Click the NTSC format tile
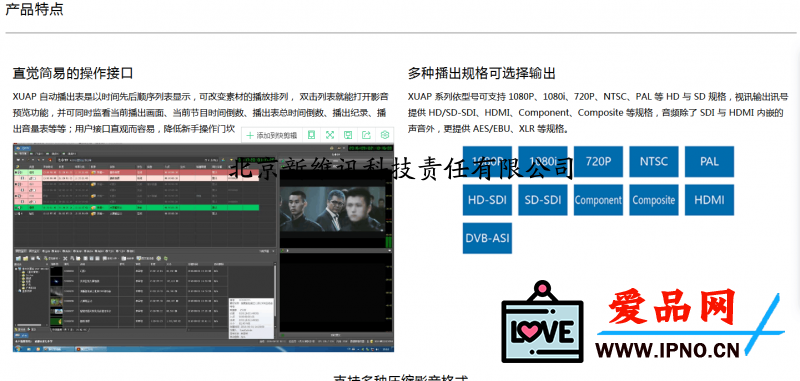This screenshot has height=381, width=800. (654, 162)
